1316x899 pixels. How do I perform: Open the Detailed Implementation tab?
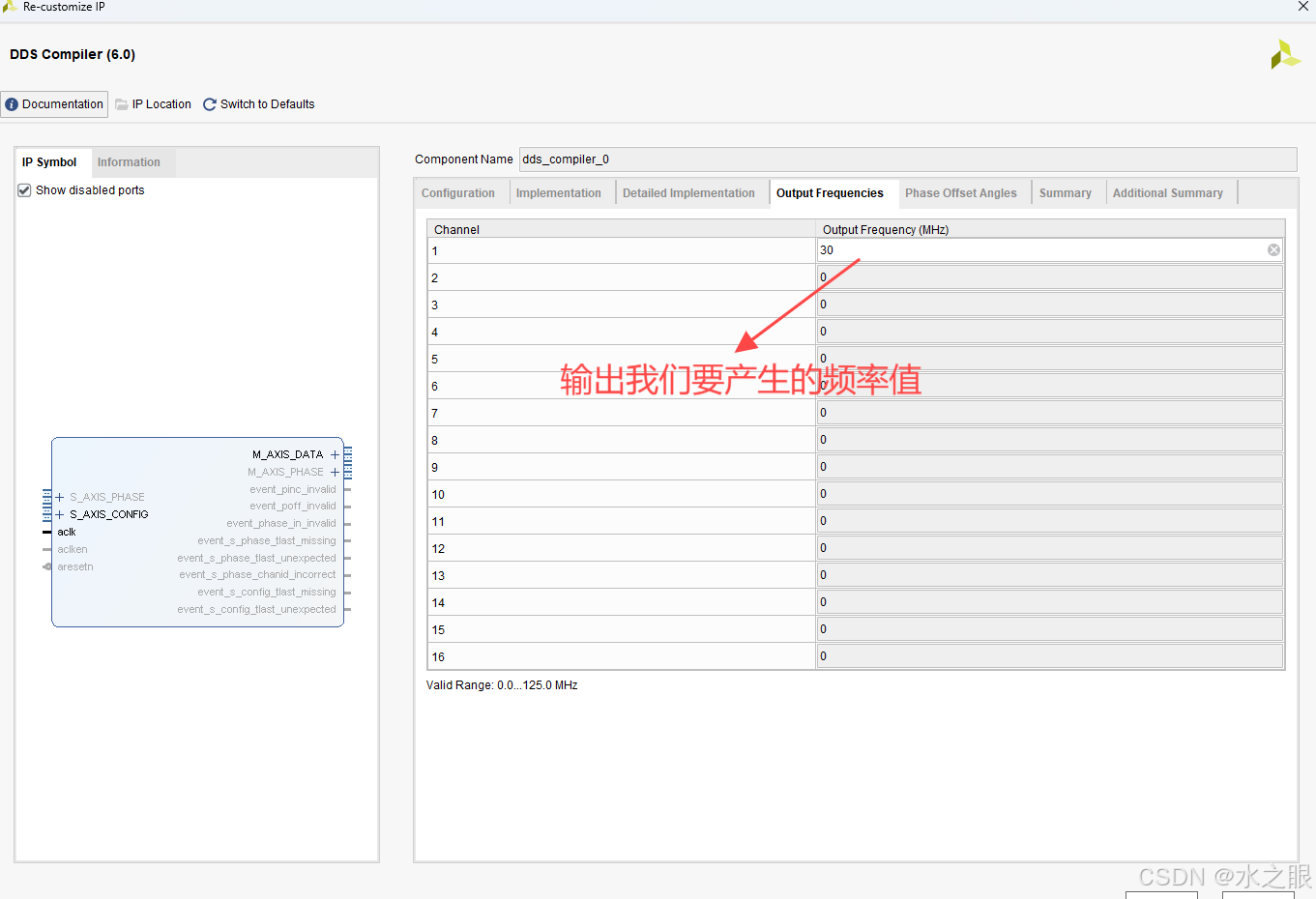[688, 193]
